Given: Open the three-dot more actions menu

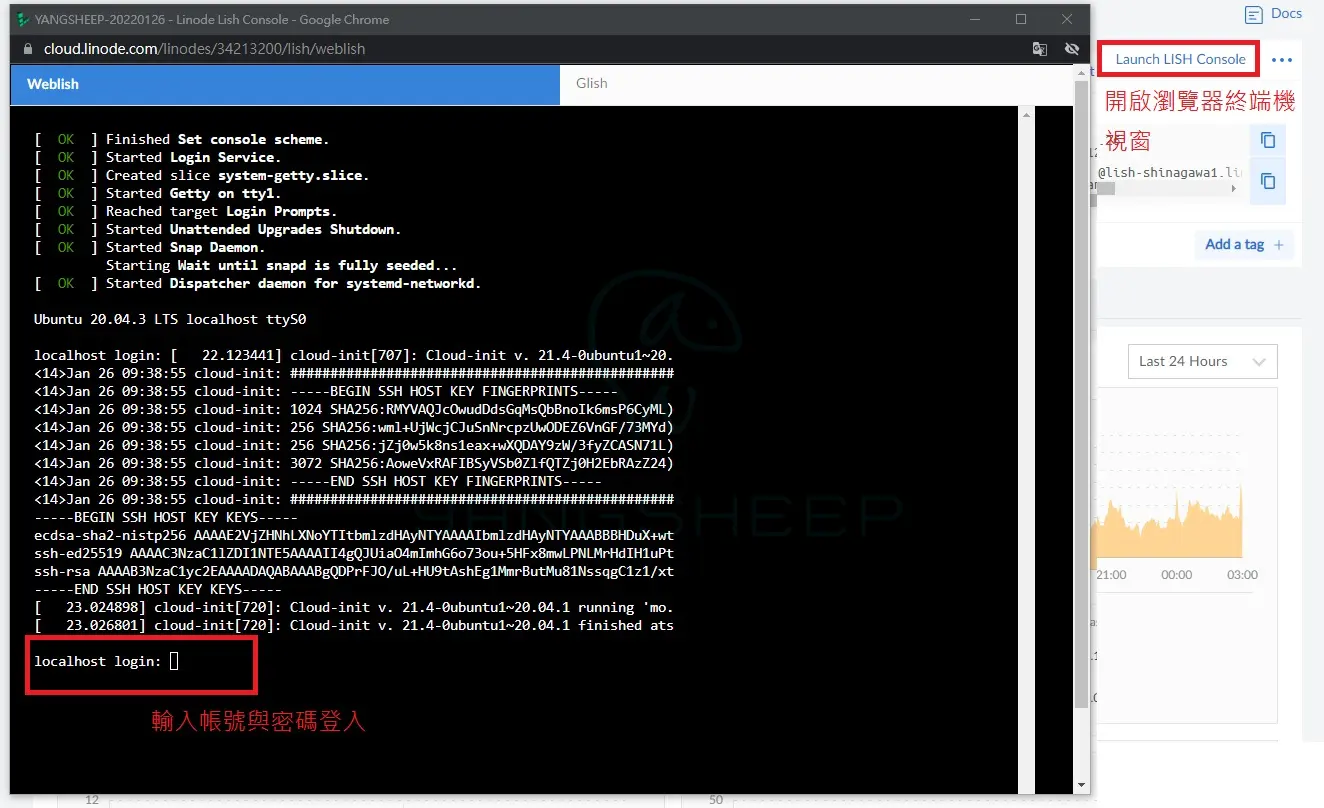Looking at the screenshot, I should coord(1281,60).
